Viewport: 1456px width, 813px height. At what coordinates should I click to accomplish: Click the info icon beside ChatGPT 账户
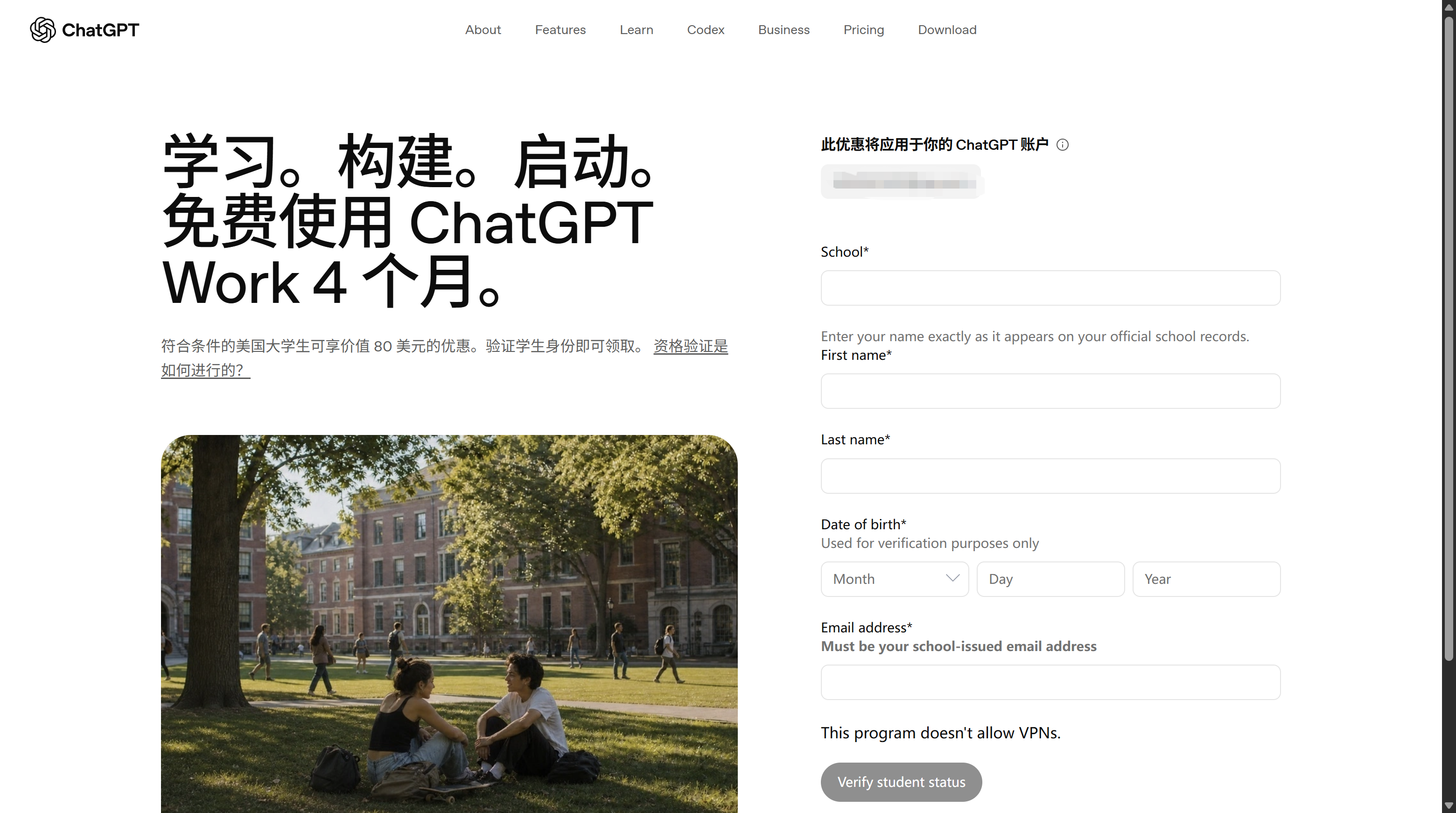(x=1063, y=145)
